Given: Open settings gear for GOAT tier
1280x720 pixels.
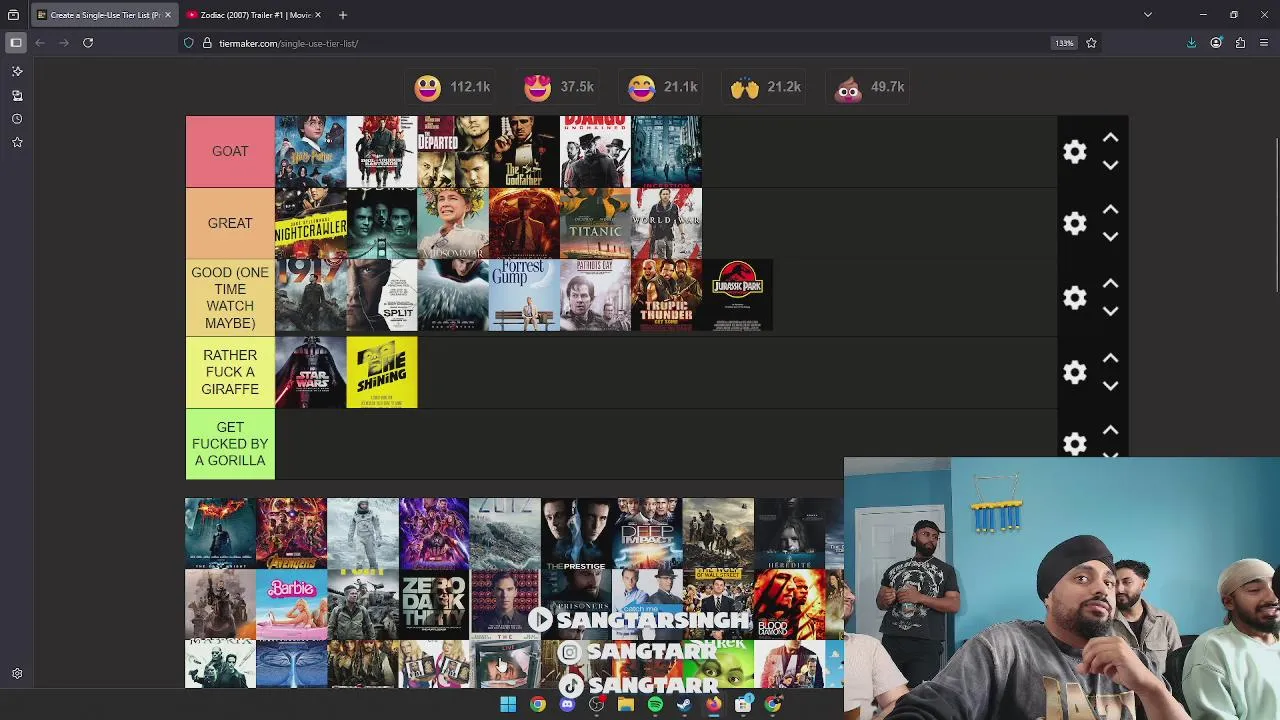Looking at the screenshot, I should coord(1075,151).
